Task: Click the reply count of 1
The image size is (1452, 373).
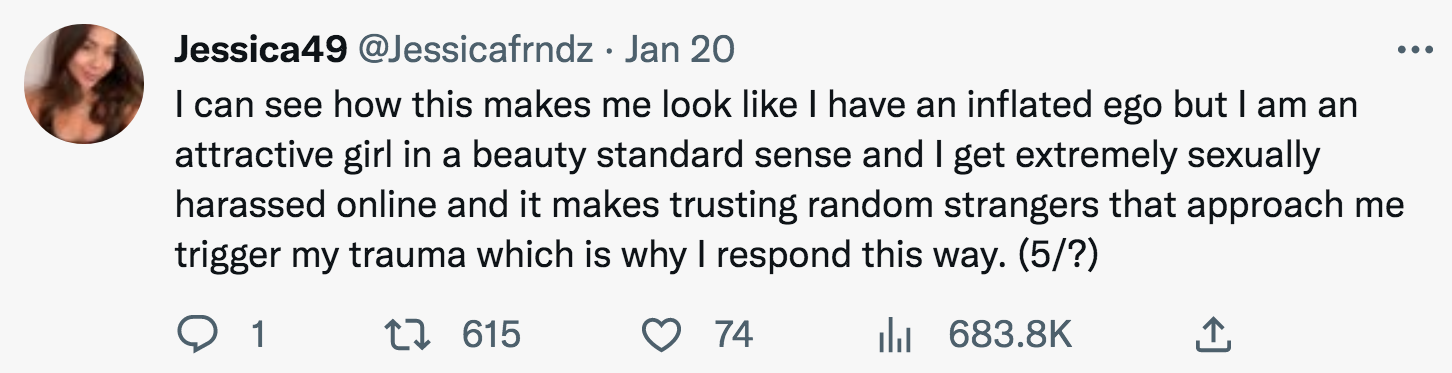Action: tap(257, 334)
